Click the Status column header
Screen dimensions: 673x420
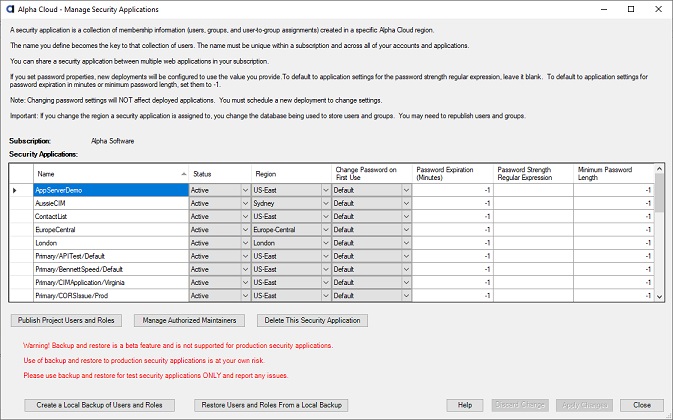pos(220,174)
